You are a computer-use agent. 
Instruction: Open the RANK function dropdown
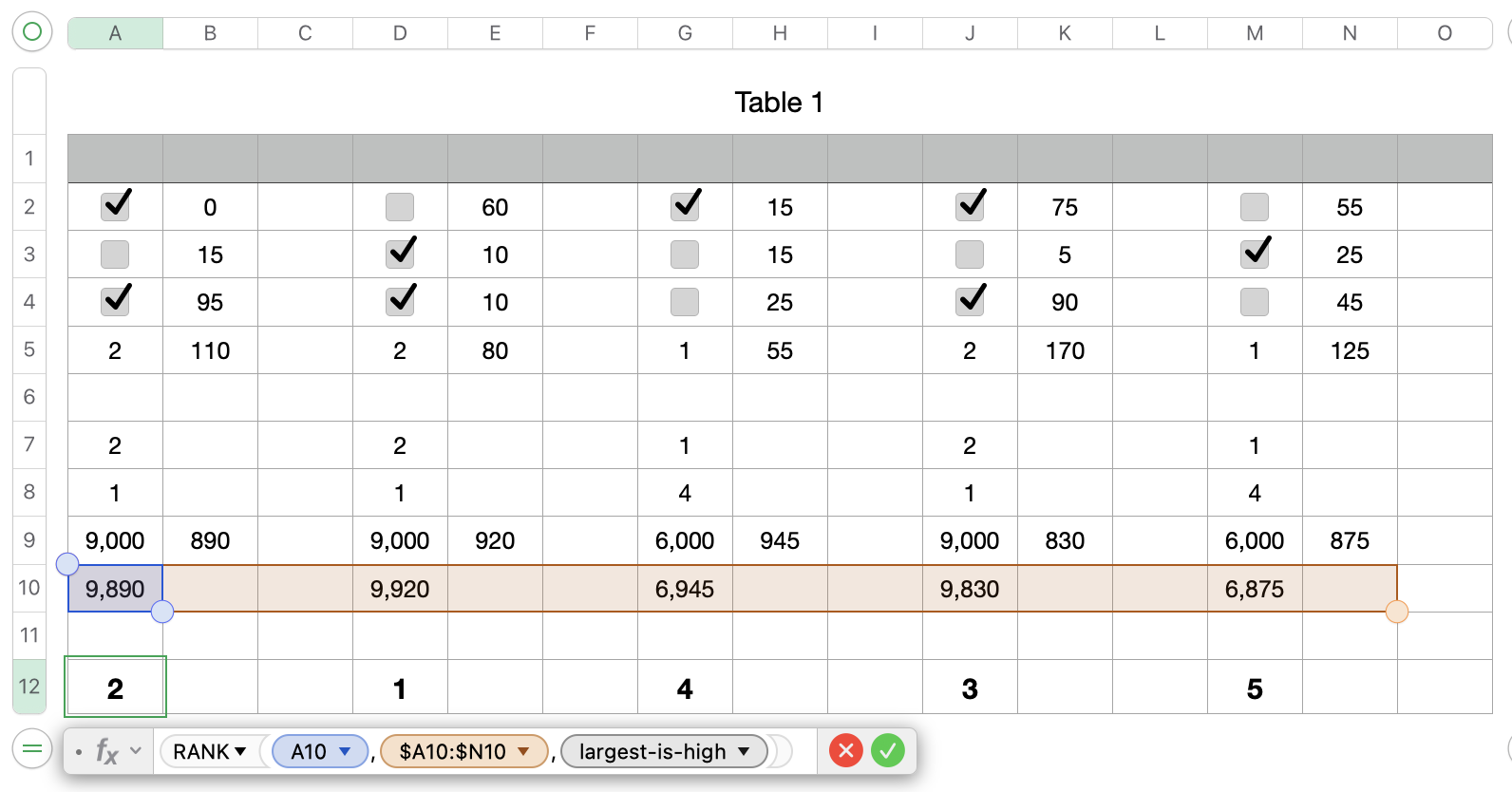240,751
